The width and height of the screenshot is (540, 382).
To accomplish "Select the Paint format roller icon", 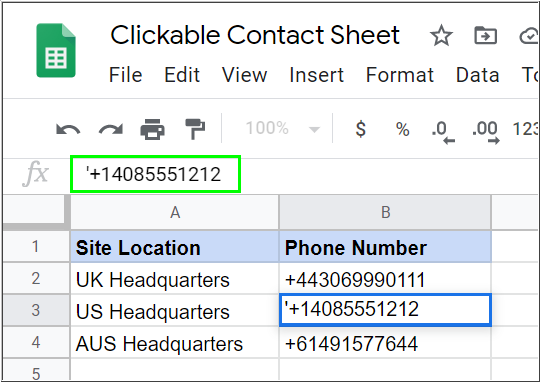I will (195, 129).
